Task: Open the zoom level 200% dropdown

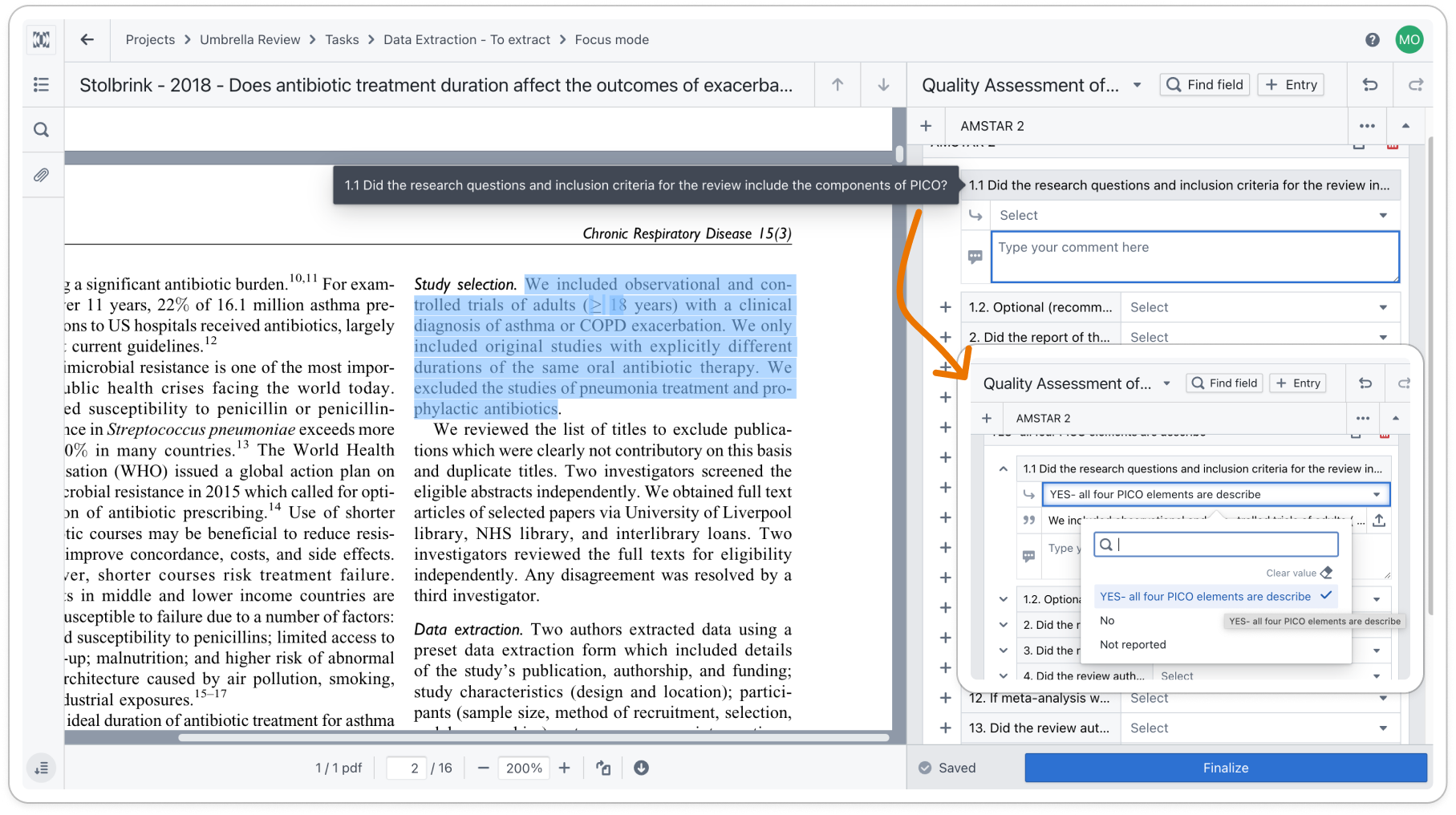Action: [524, 768]
